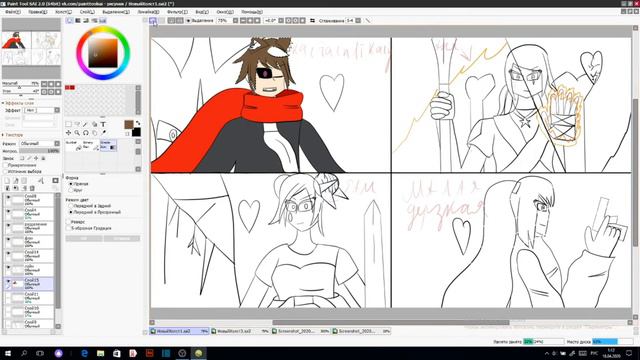This screenshot has height=360, width=640.
Task: Click the Undo toolbar icon
Action: [x=153, y=20]
